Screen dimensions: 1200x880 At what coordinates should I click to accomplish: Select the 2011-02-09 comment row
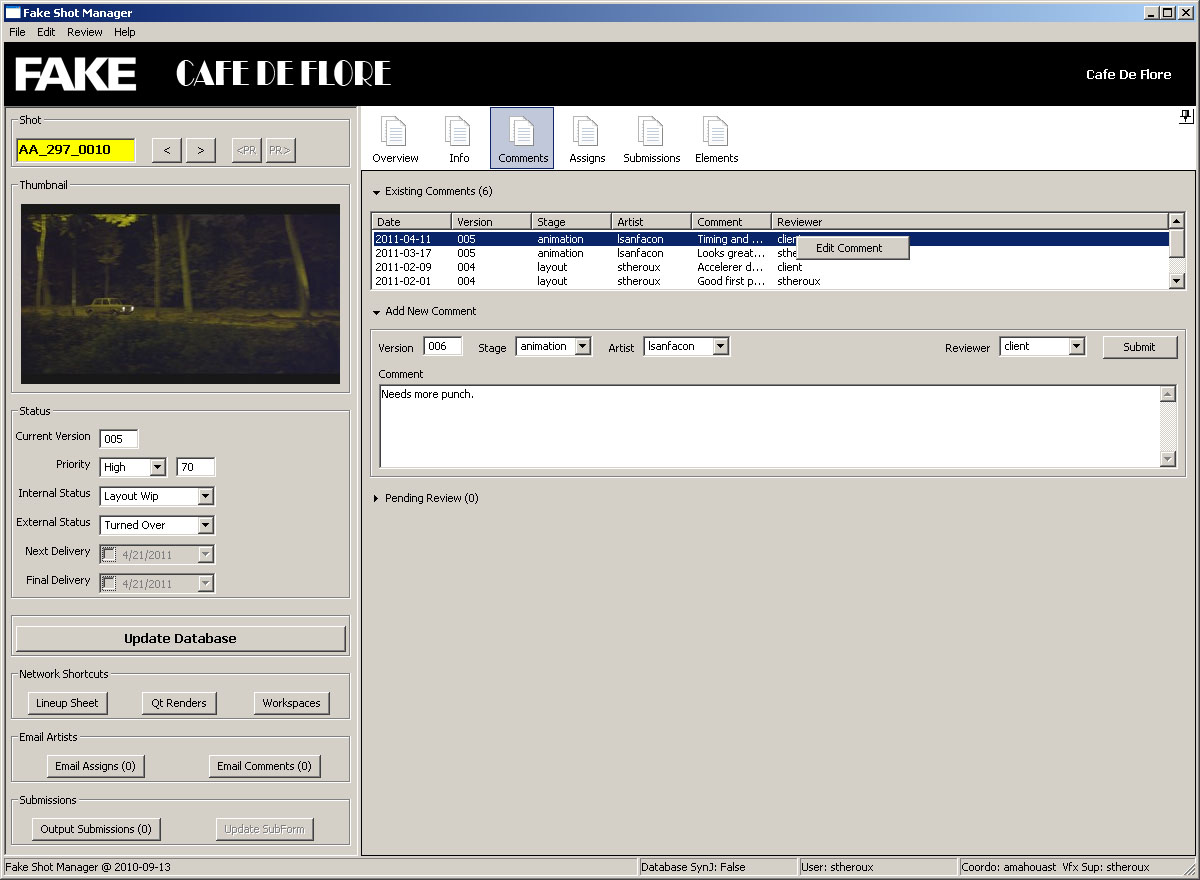pyautogui.click(x=771, y=267)
